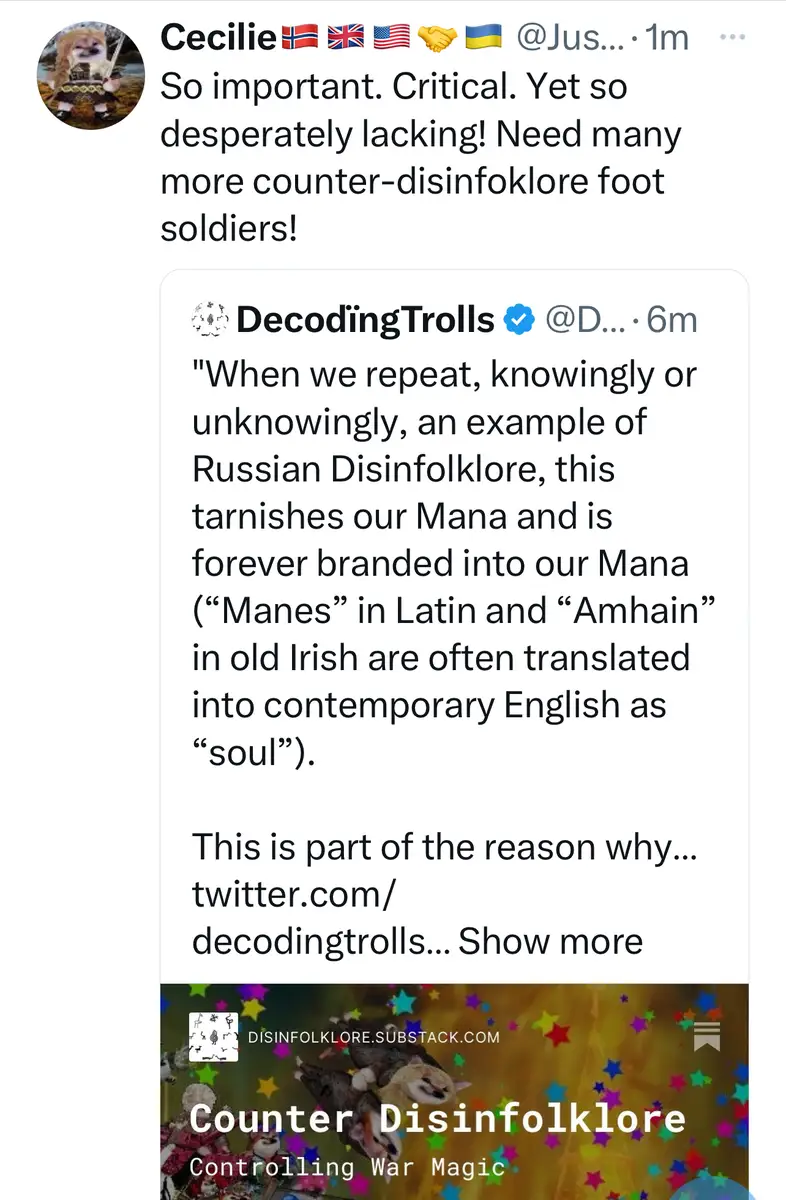
Task: Click the Substack publication logo on card
Action: [x=213, y=1036]
